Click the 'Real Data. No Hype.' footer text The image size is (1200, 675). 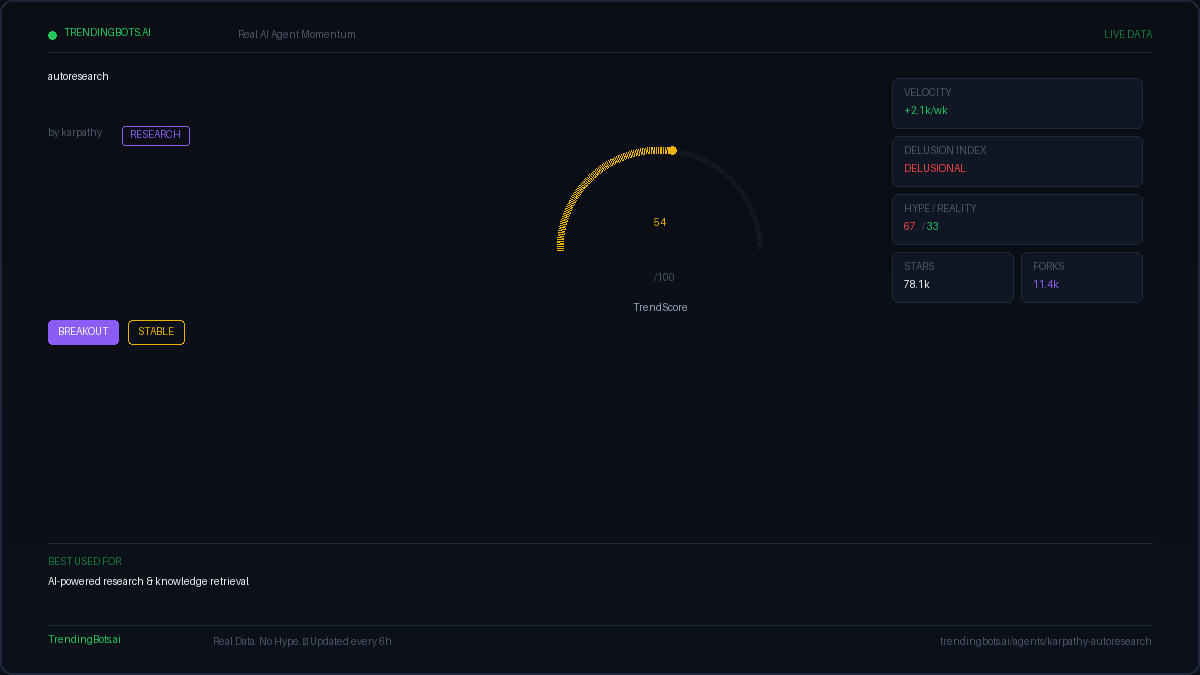click(x=256, y=642)
